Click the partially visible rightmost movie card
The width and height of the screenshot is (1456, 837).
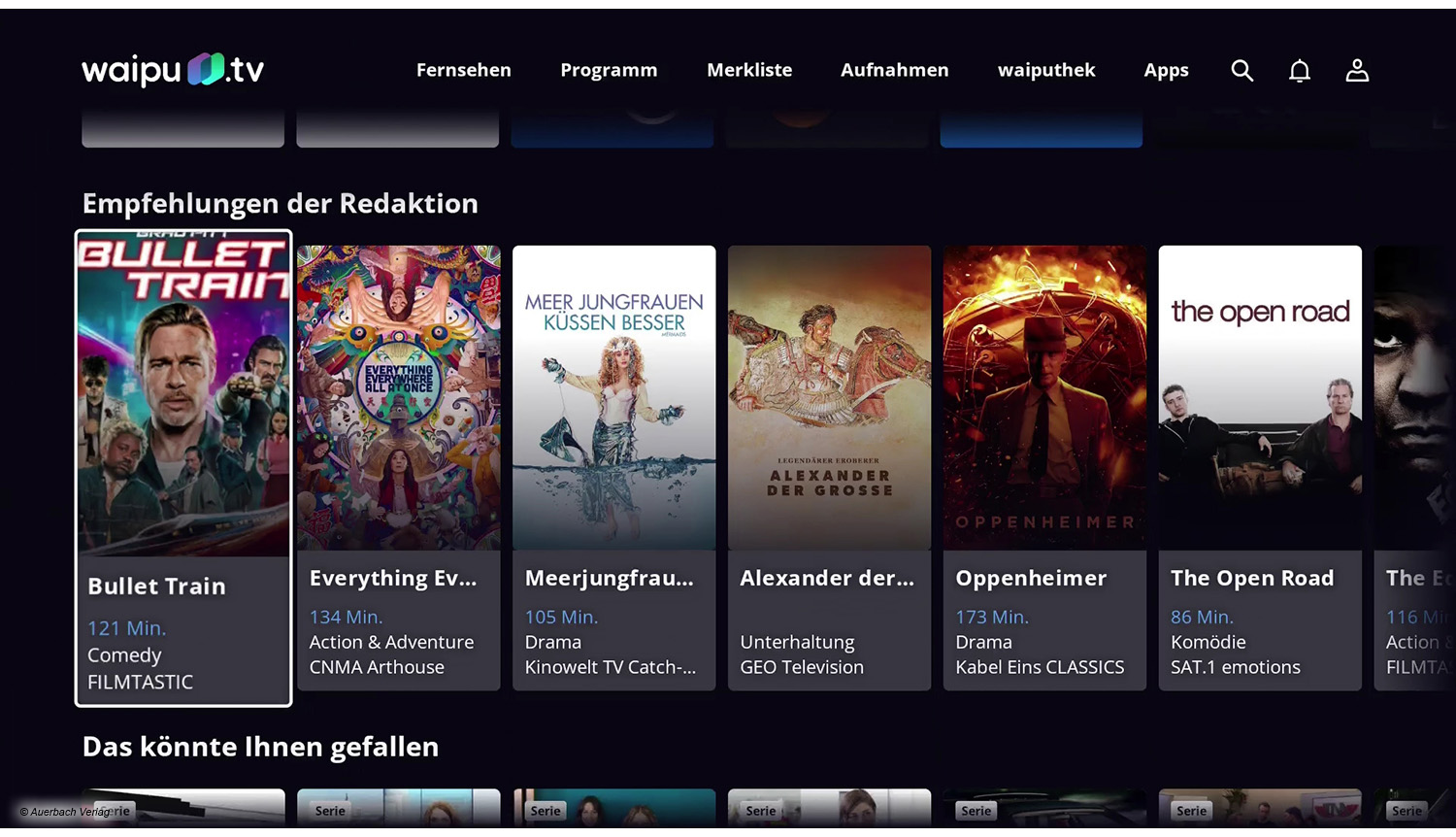click(1414, 466)
